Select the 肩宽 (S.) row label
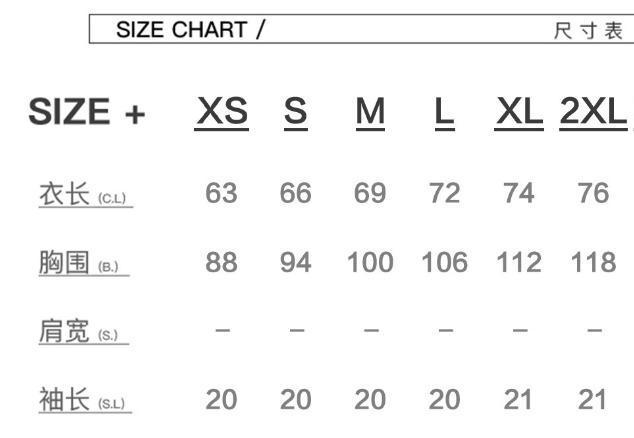Viewport: 634px width, 438px height. [x=84, y=331]
